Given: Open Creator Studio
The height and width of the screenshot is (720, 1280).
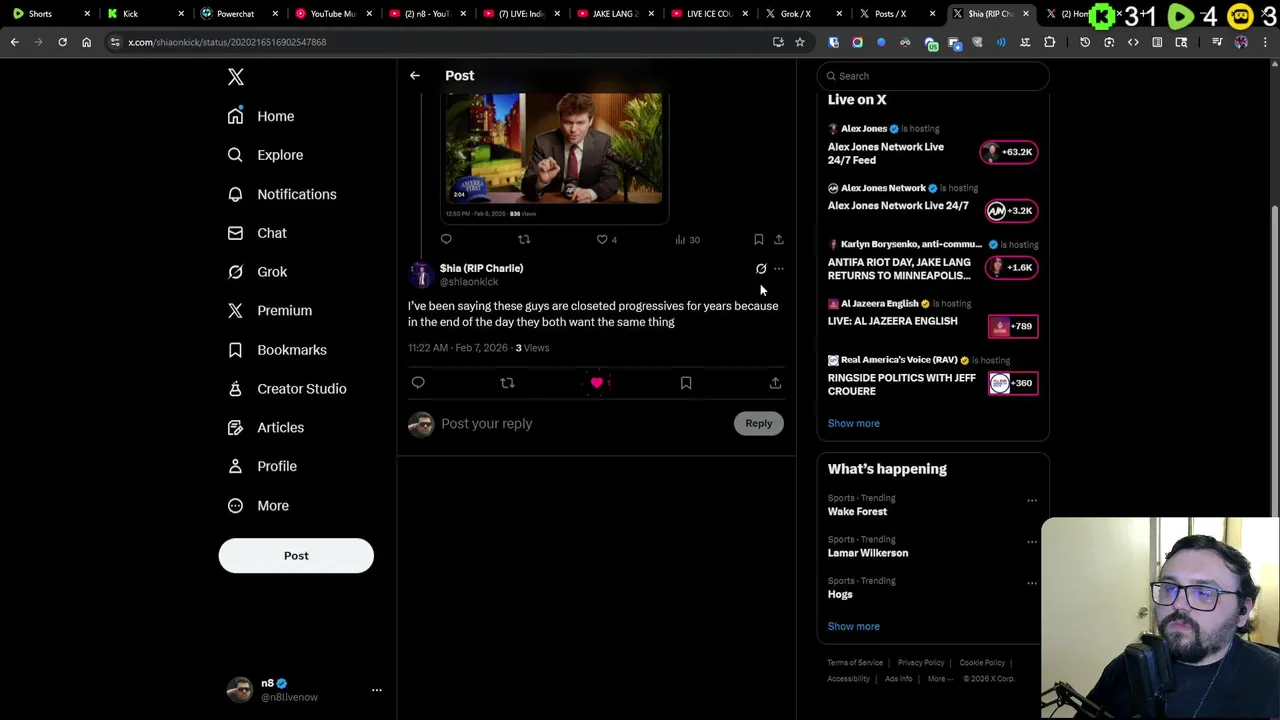Looking at the screenshot, I should click(287, 389).
